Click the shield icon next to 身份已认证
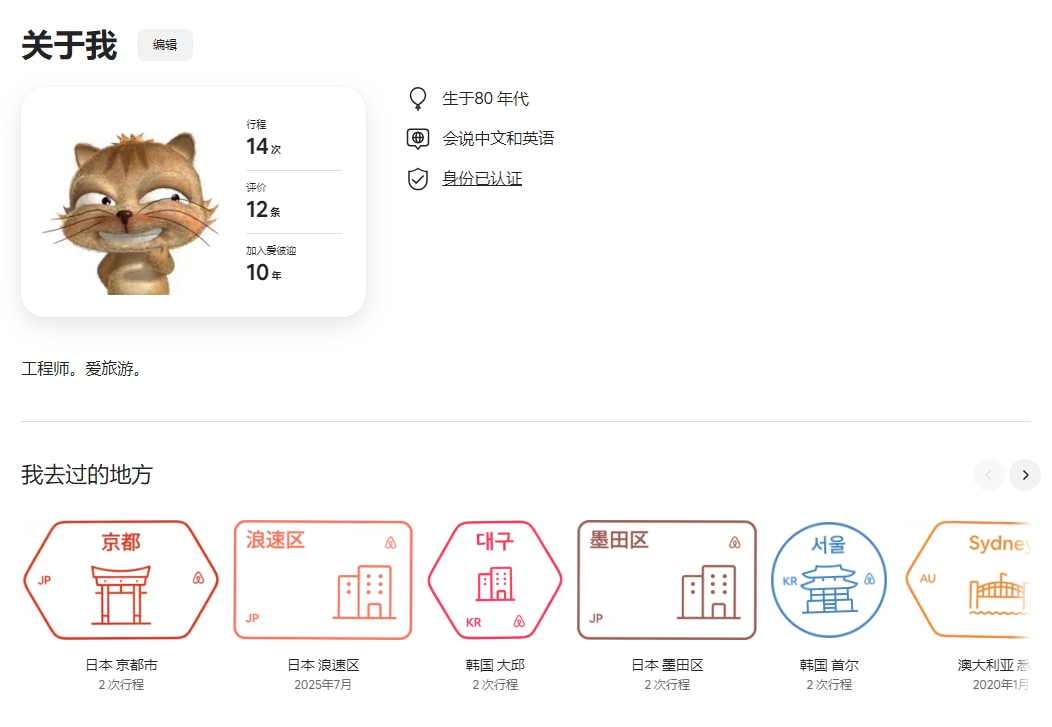This screenshot has height=727, width=1052. pos(417,179)
